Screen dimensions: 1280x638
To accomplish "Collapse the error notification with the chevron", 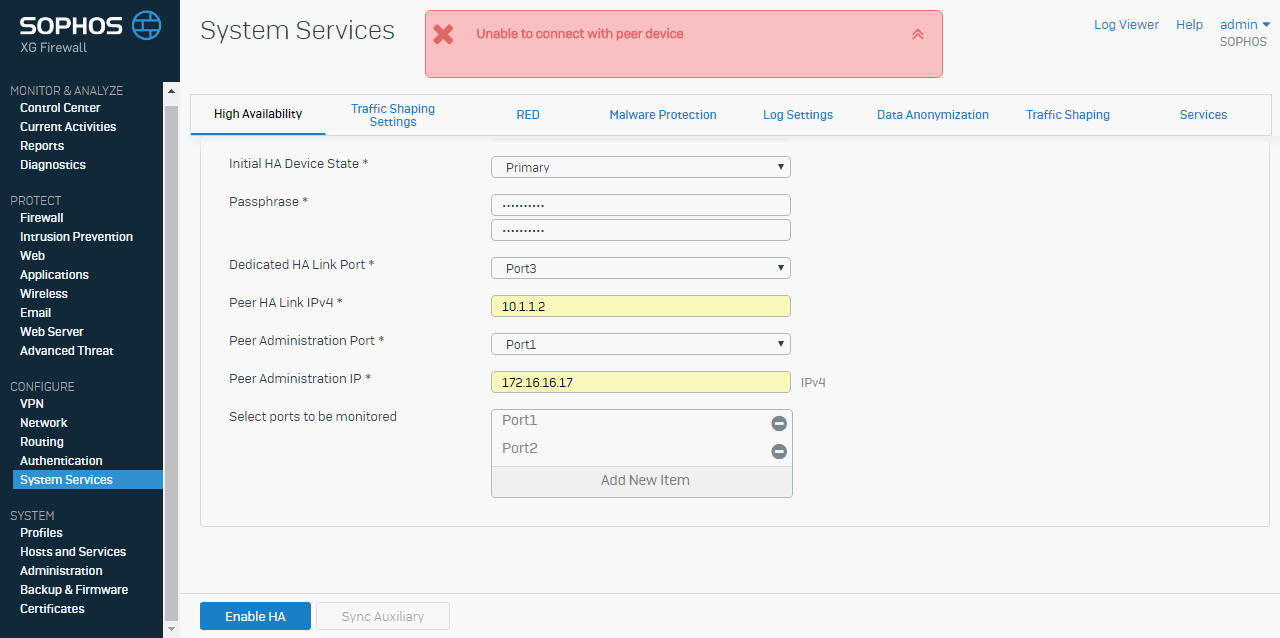I will [918, 34].
